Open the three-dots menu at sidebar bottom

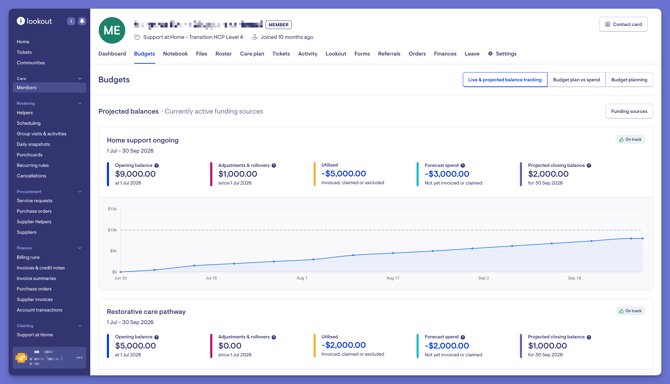click(79, 358)
